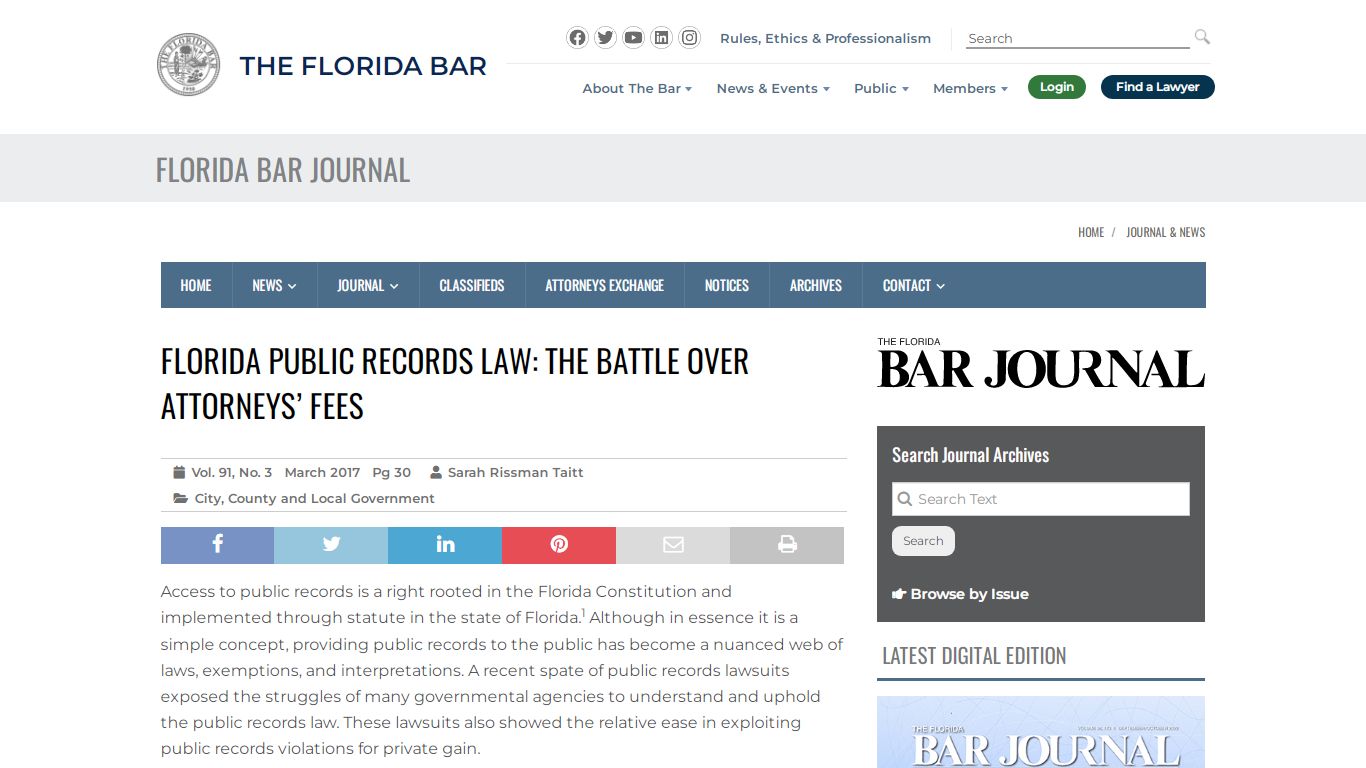Share the article via email icon

pos(673,545)
